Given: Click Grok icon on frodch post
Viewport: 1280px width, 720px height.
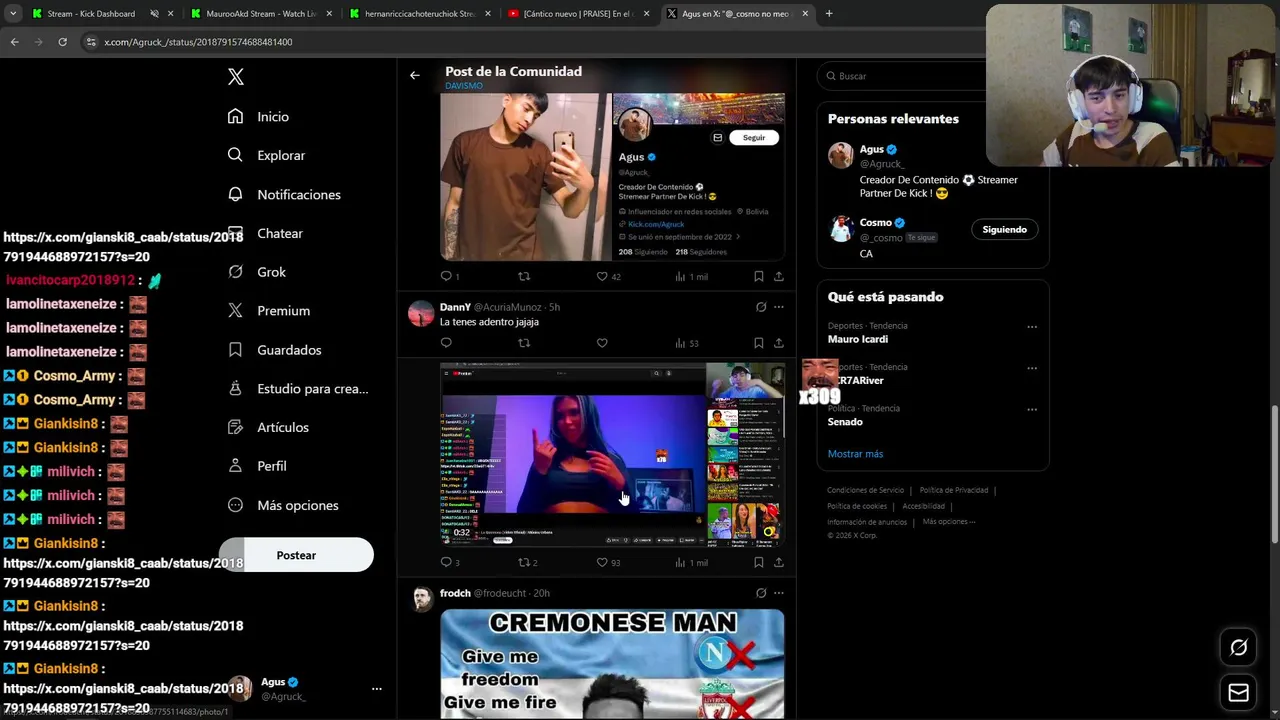Looking at the screenshot, I should 761,593.
